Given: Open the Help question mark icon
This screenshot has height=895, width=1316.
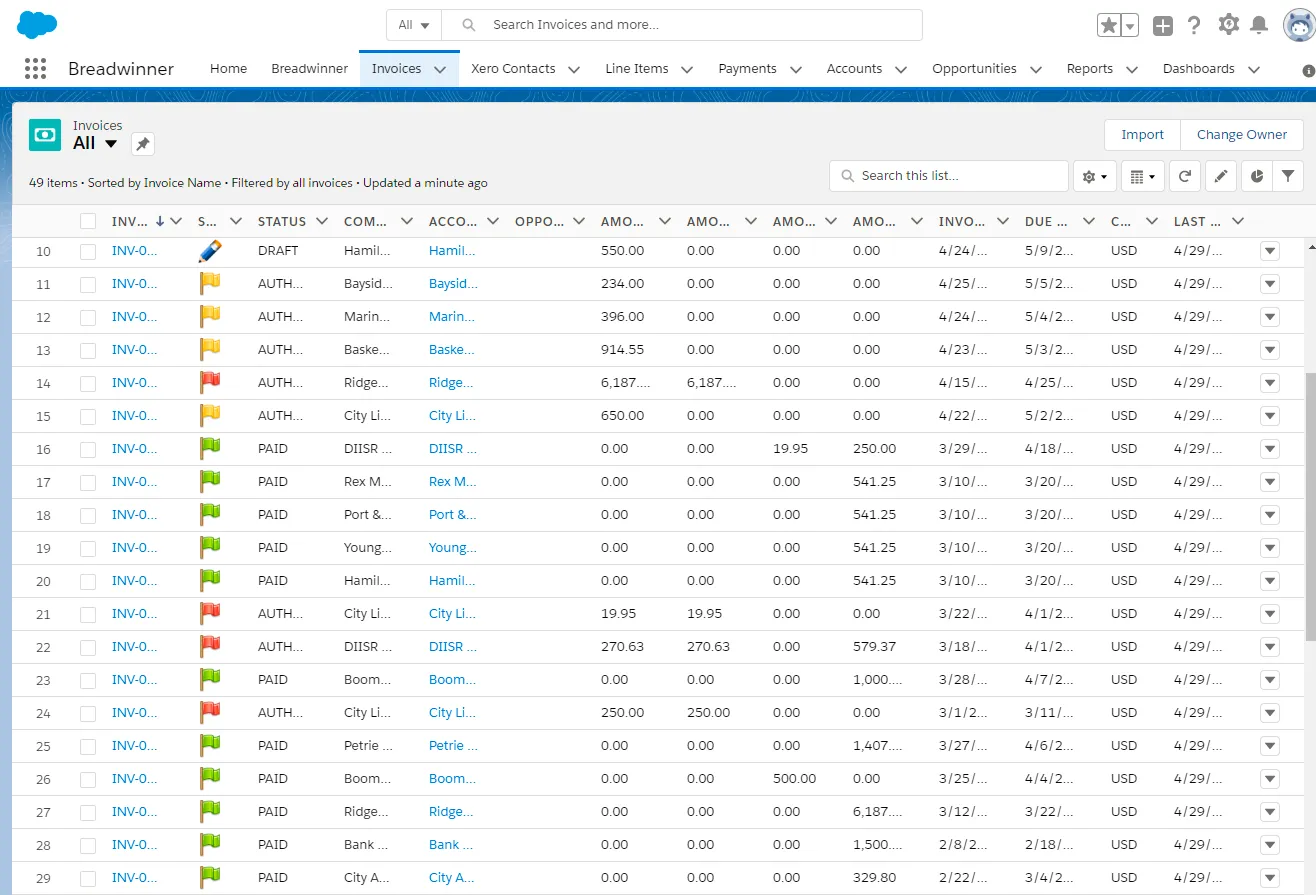Looking at the screenshot, I should [x=1194, y=26].
